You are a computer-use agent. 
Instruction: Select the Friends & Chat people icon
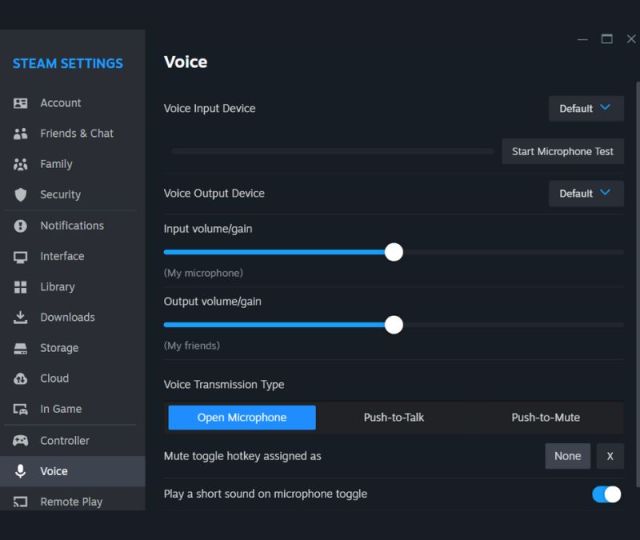(x=20, y=133)
